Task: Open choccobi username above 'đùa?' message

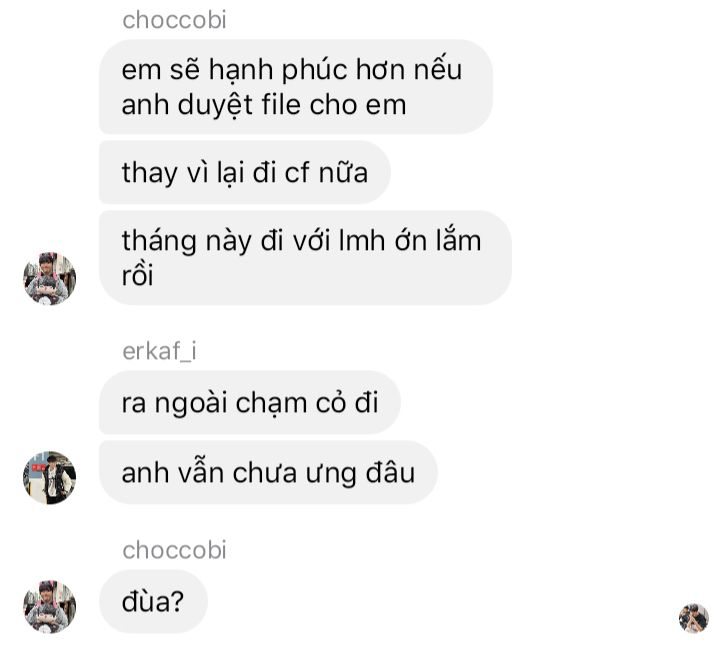Action: tap(174, 550)
